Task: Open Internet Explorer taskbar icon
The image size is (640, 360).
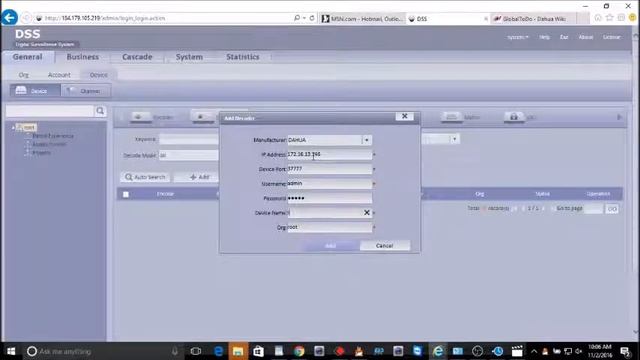Action: point(438,351)
